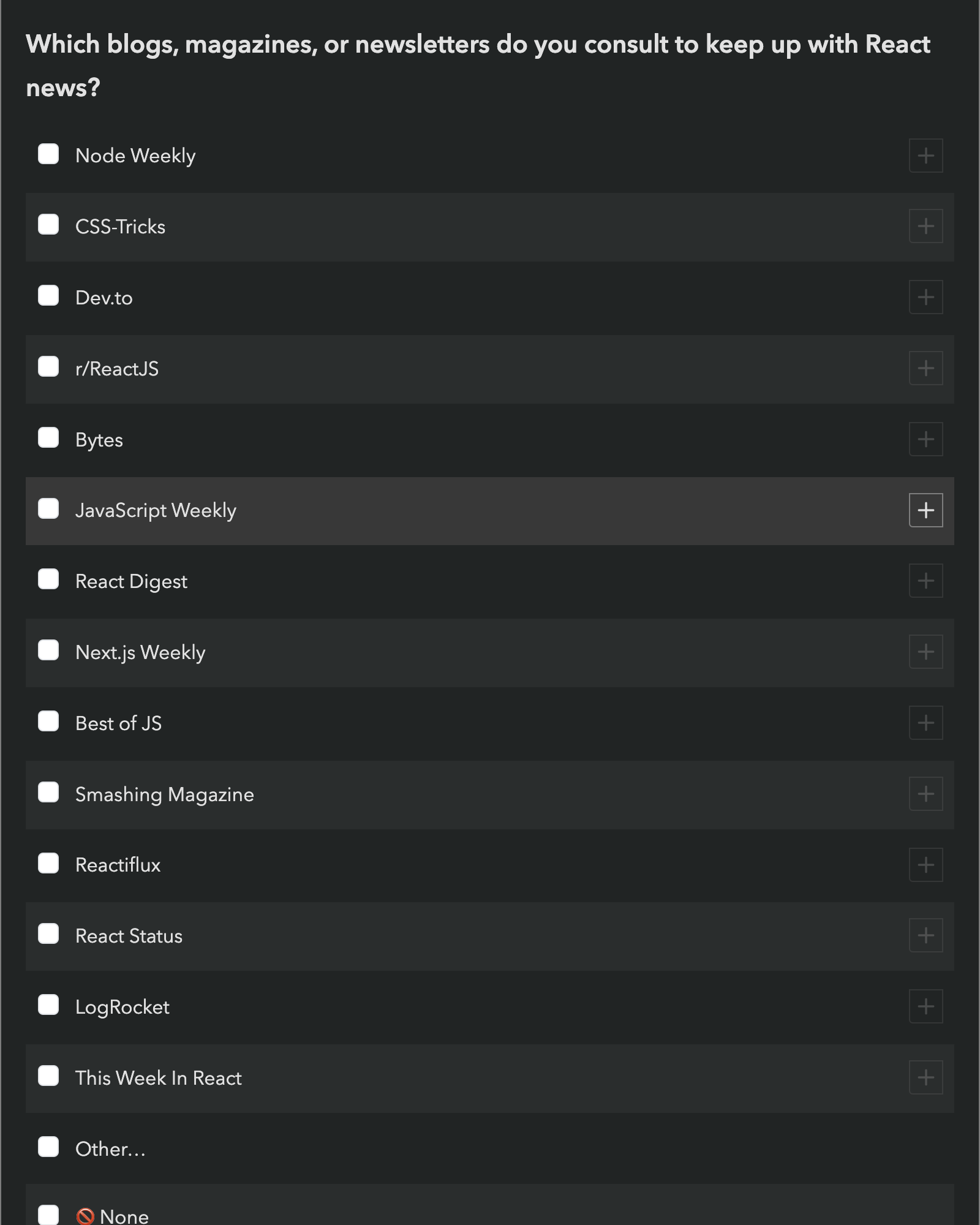Screen dimensions: 980x1225
Task: Click the plus icon next to Dev.to
Action: point(925,298)
